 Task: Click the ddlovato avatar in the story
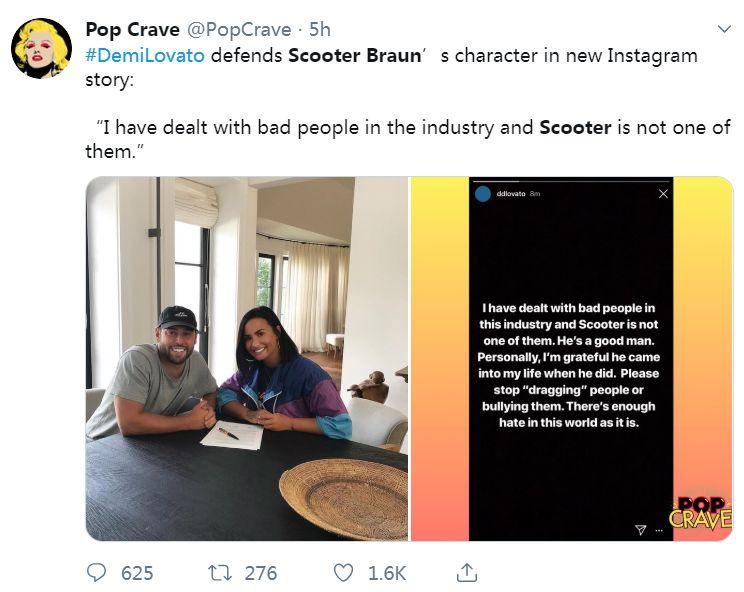484,193
